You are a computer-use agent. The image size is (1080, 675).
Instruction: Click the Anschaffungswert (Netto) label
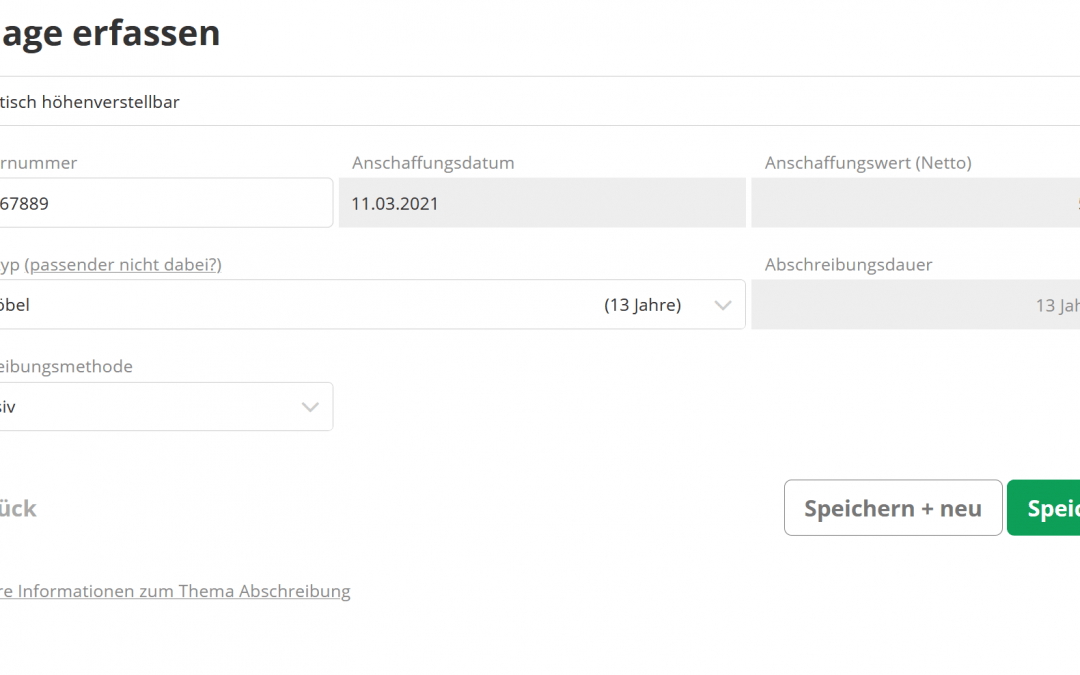click(x=868, y=163)
